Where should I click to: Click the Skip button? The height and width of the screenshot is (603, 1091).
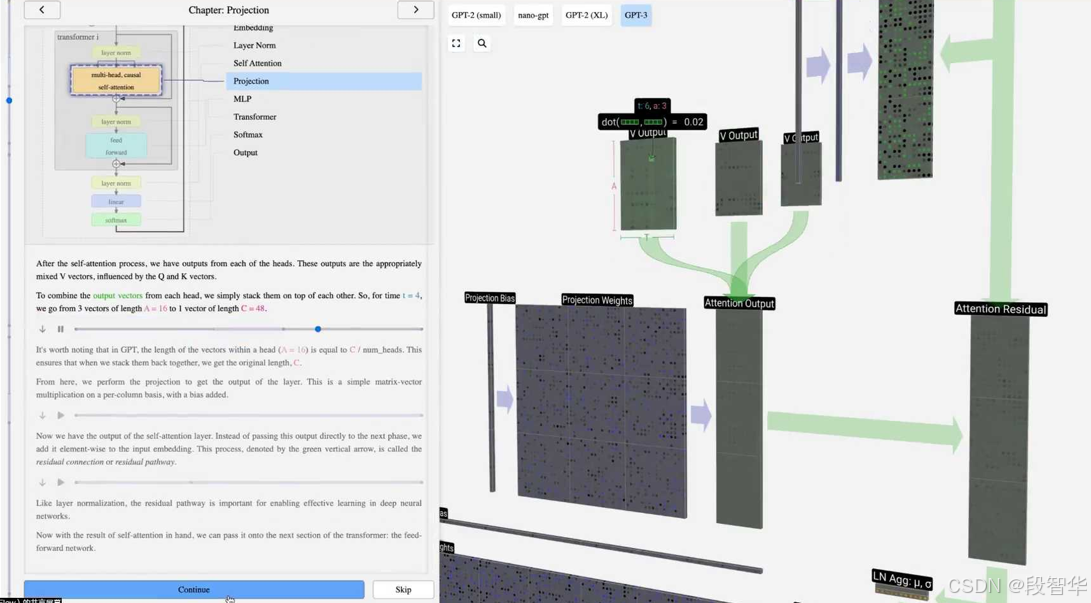click(403, 590)
